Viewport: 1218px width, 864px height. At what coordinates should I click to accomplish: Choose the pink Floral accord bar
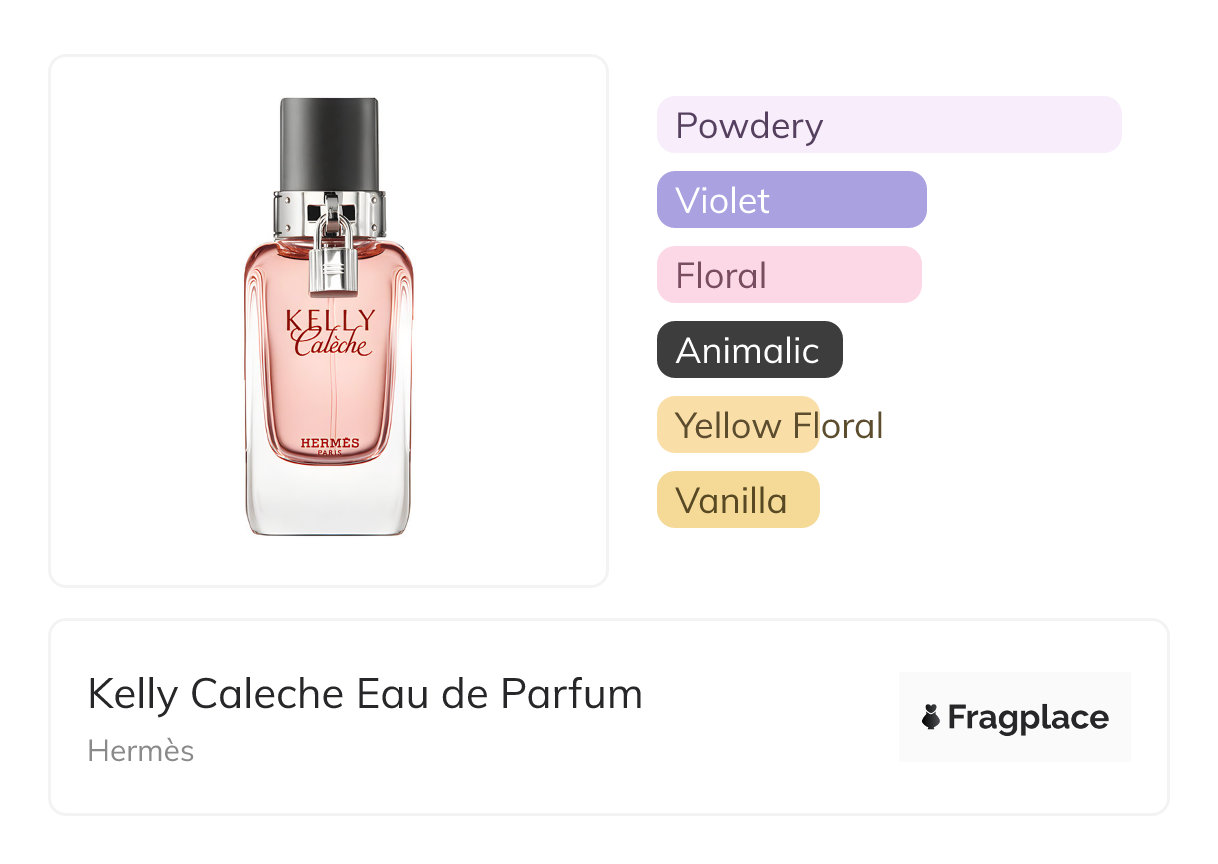point(788,275)
